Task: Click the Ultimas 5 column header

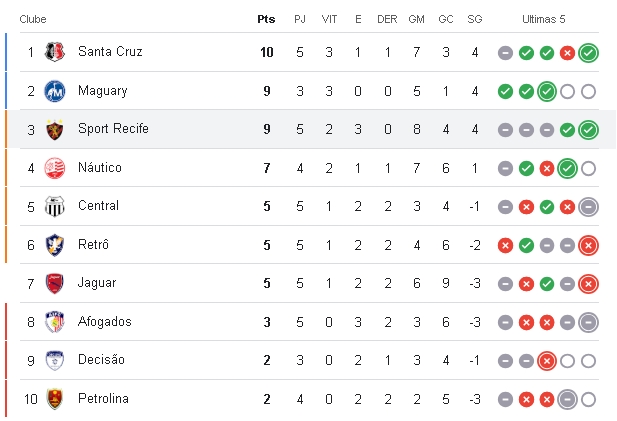Action: point(543,19)
